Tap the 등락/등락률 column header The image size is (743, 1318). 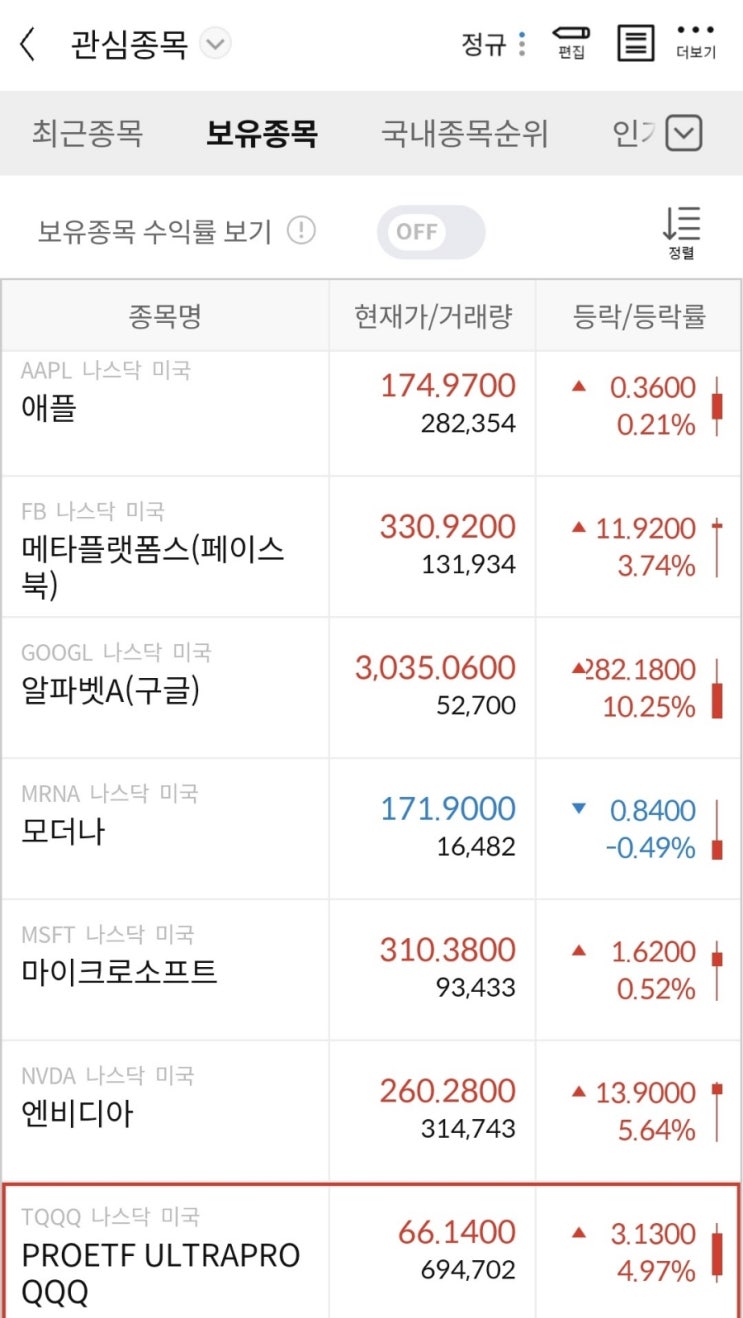pyautogui.click(x=639, y=316)
